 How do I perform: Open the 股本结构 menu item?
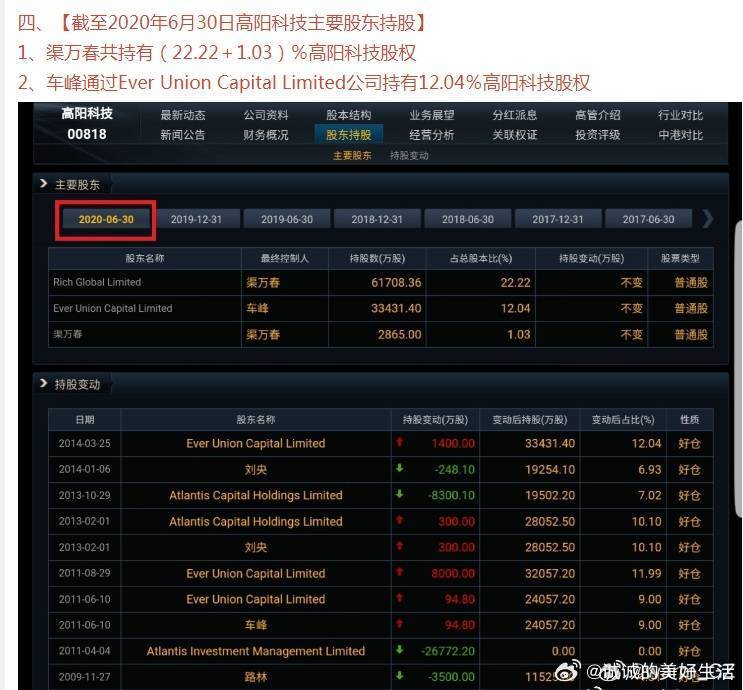pos(349,115)
